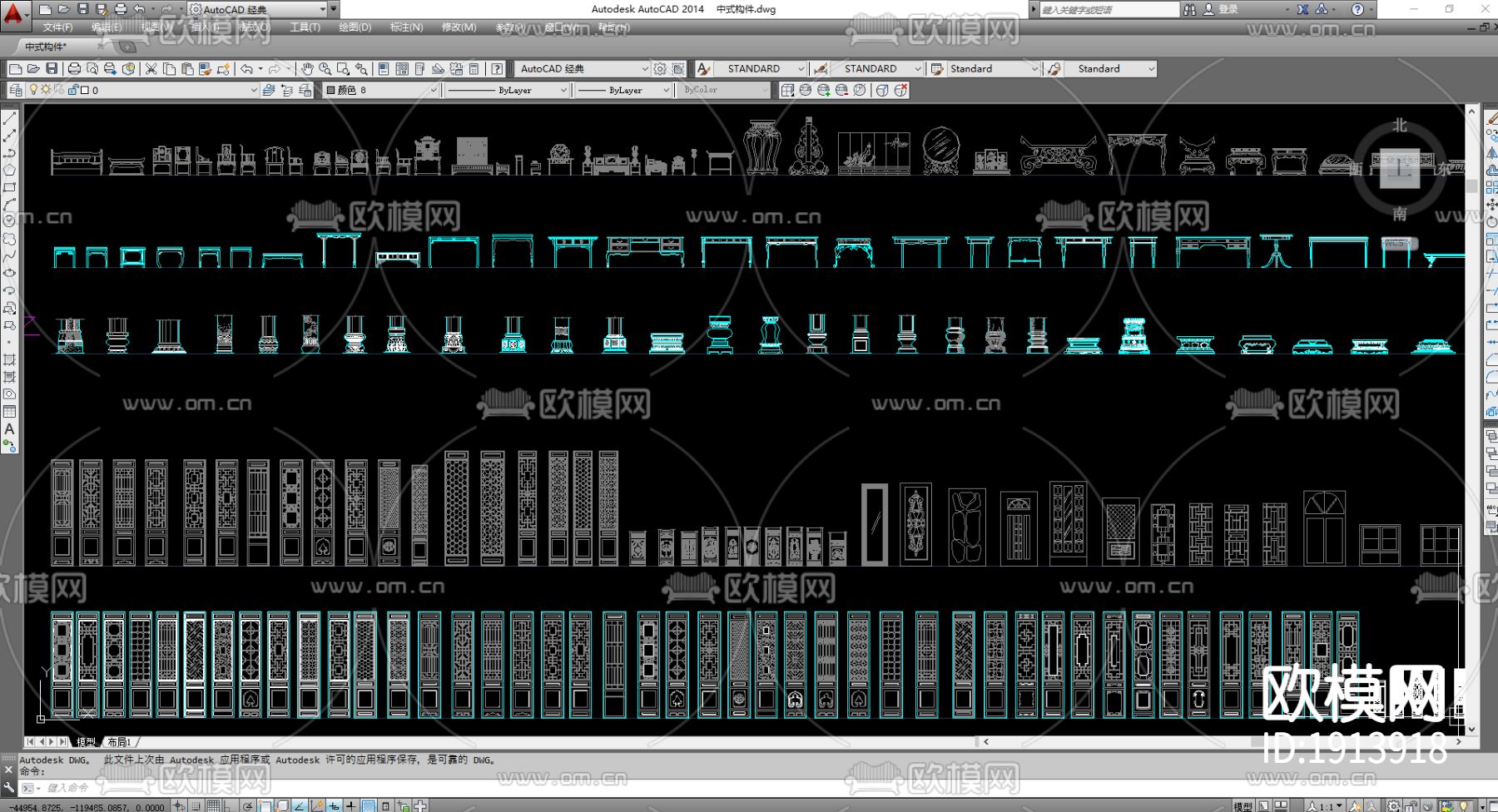Click the Match Properties brush icon
Image resolution: width=1498 pixels, height=812 pixels.
point(205,69)
